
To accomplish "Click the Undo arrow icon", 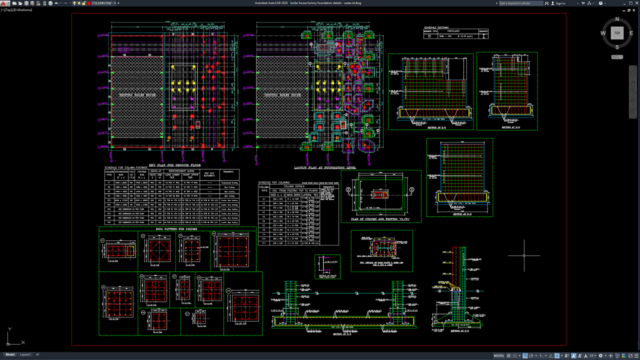I will tap(56, 3).
